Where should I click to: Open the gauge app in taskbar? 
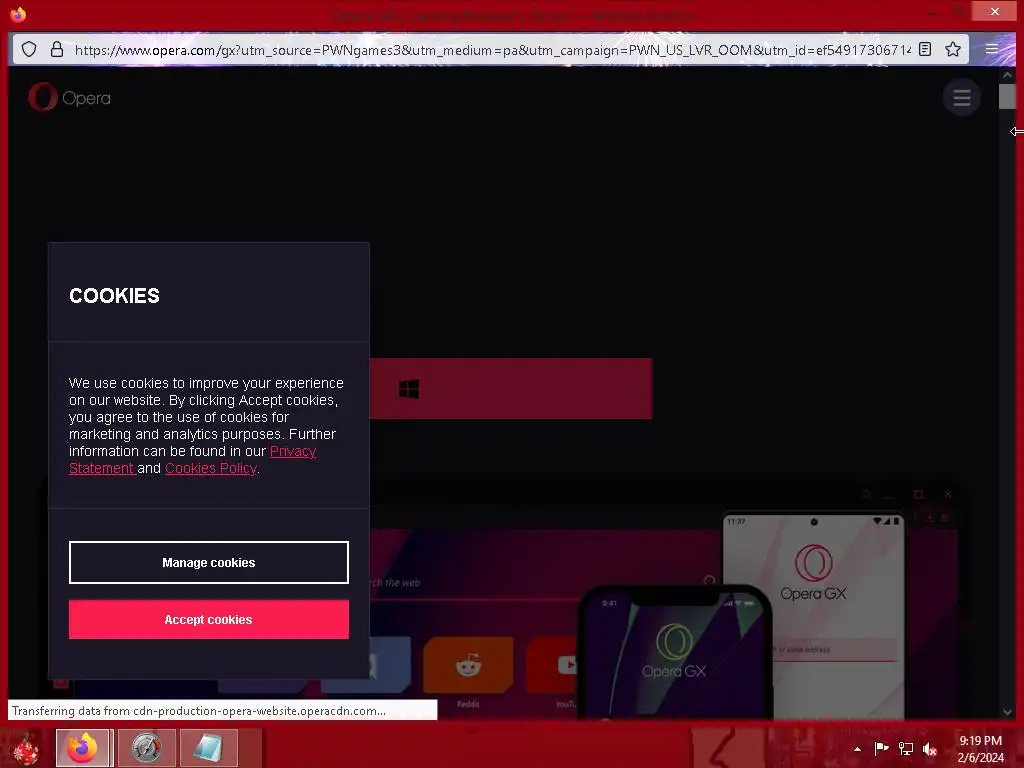[x=146, y=748]
